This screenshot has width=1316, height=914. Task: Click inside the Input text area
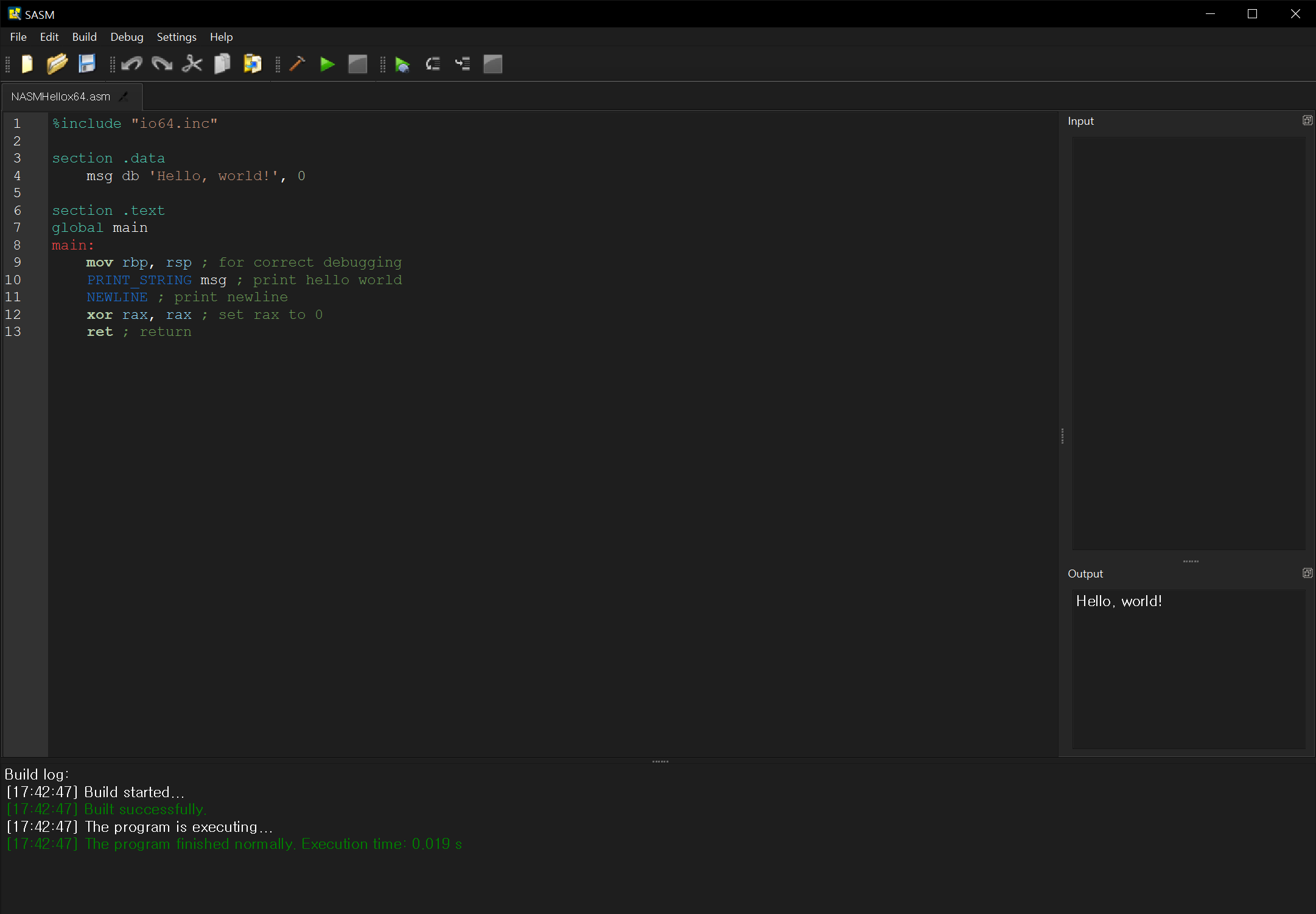click(x=1188, y=343)
